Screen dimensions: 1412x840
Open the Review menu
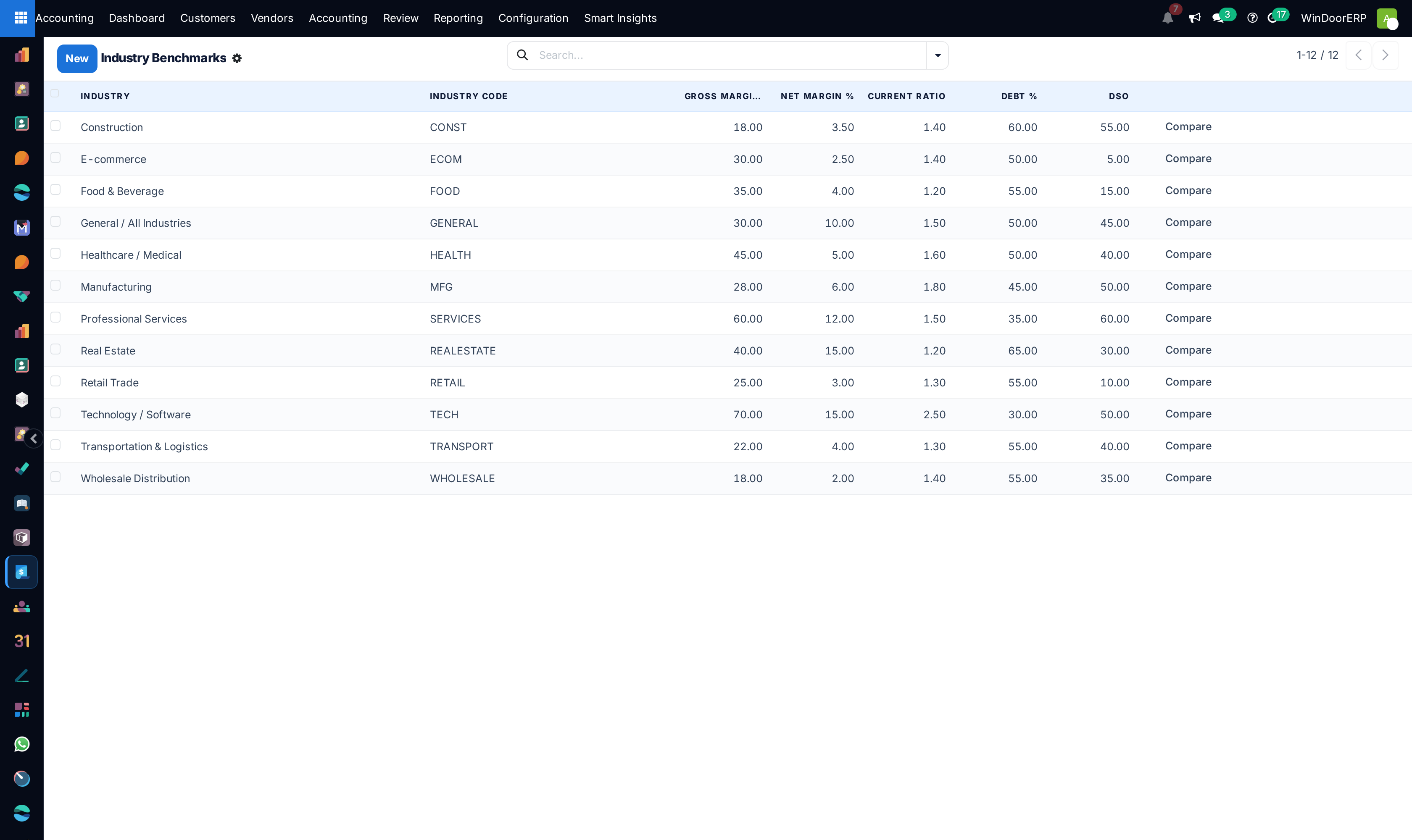click(x=400, y=18)
